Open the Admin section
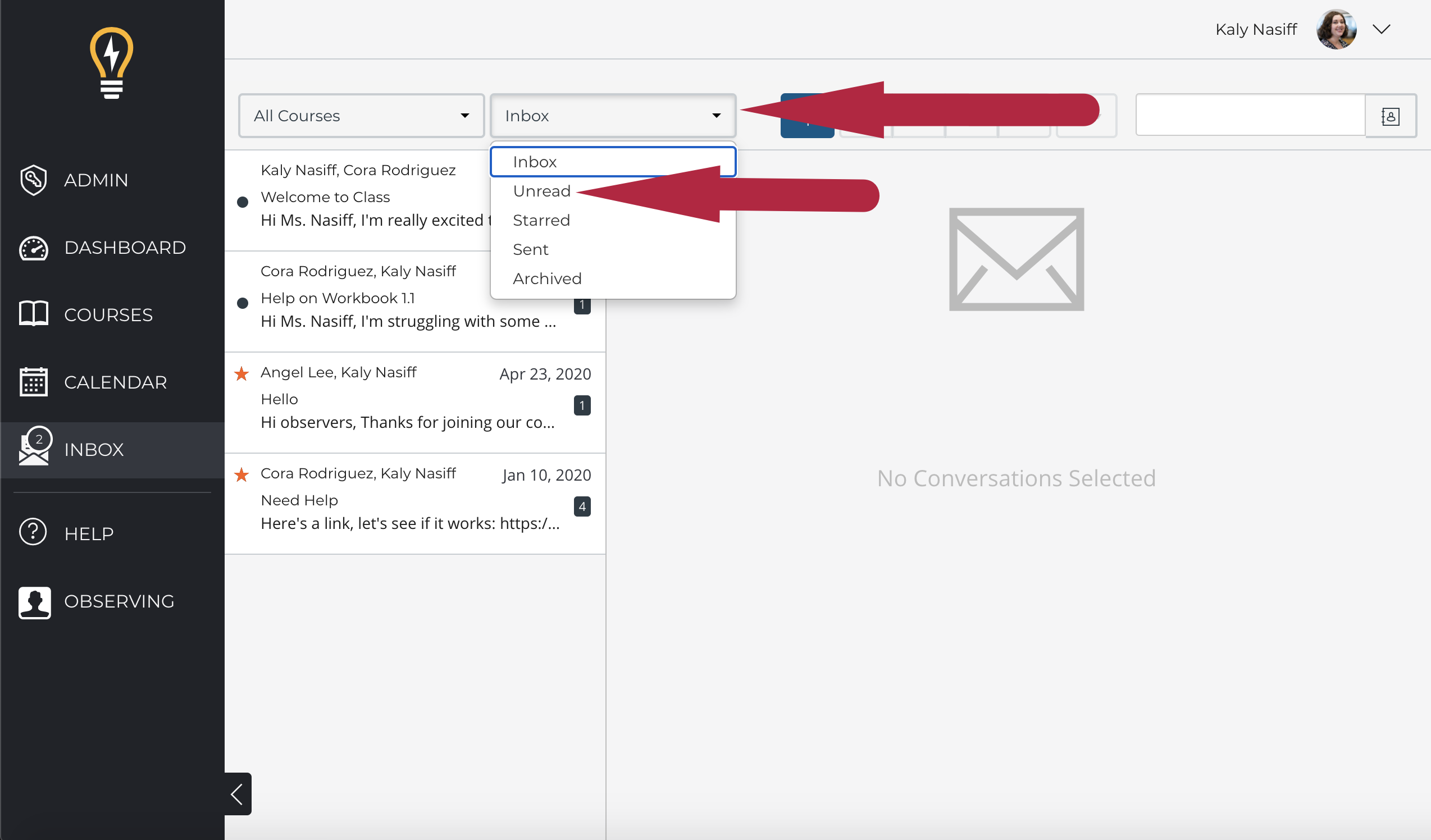 coord(112,180)
